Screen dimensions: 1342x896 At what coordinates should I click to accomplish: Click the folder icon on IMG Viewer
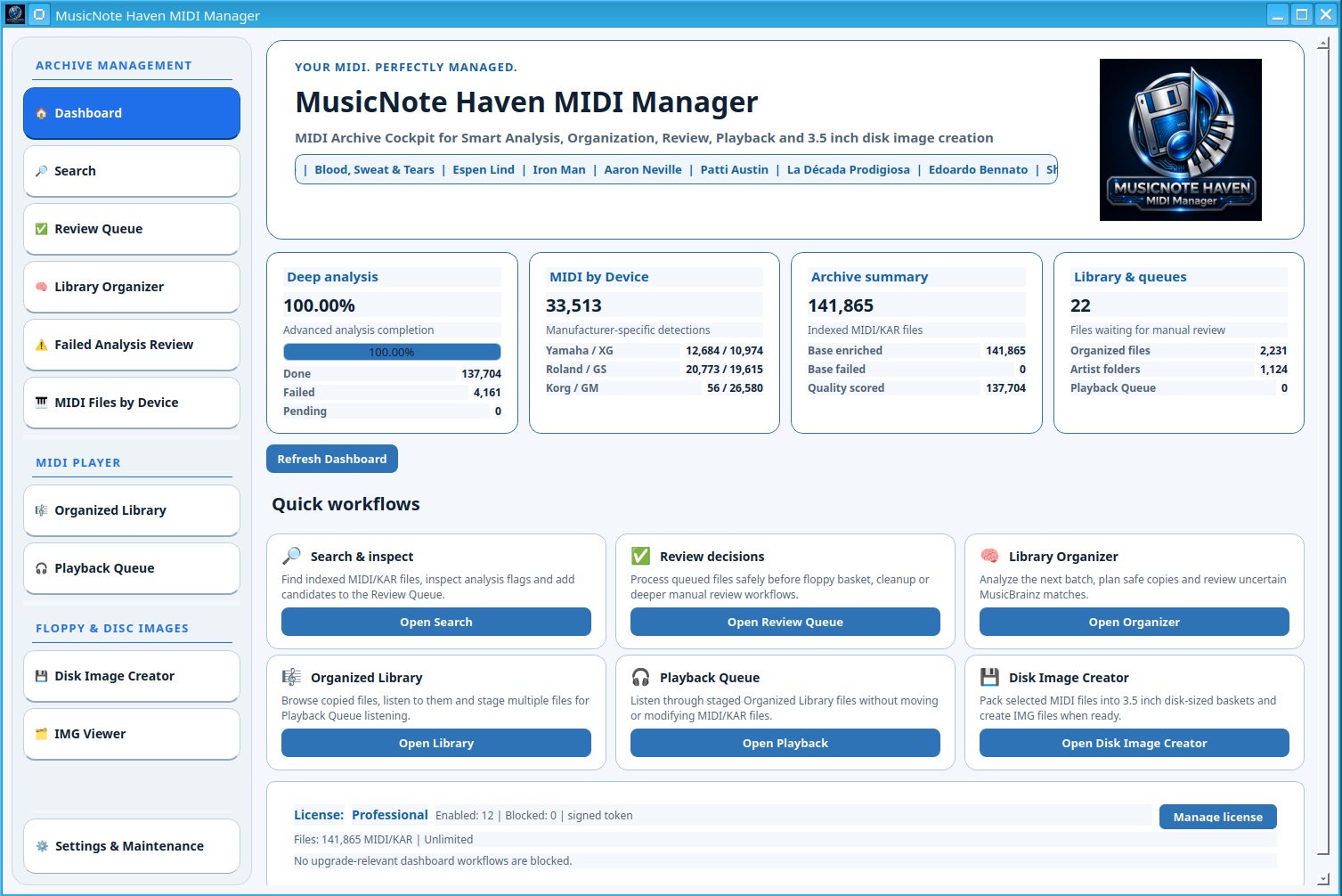pos(41,734)
